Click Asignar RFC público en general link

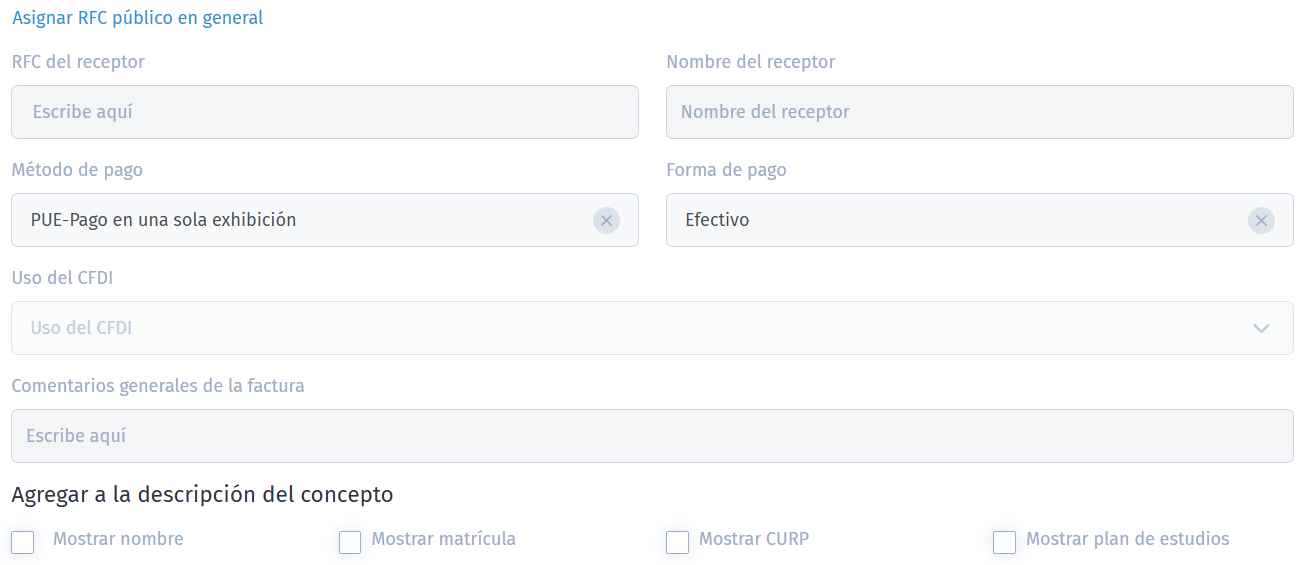coord(138,18)
